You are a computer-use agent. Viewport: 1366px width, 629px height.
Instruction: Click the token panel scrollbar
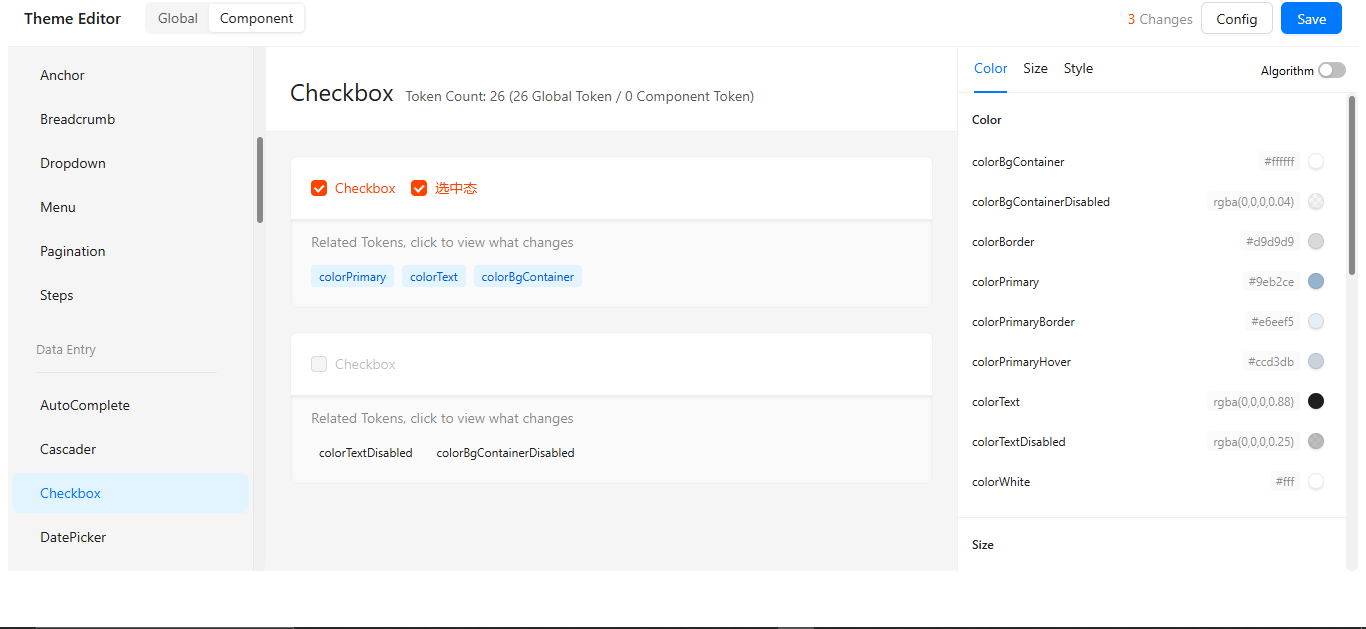1352,185
